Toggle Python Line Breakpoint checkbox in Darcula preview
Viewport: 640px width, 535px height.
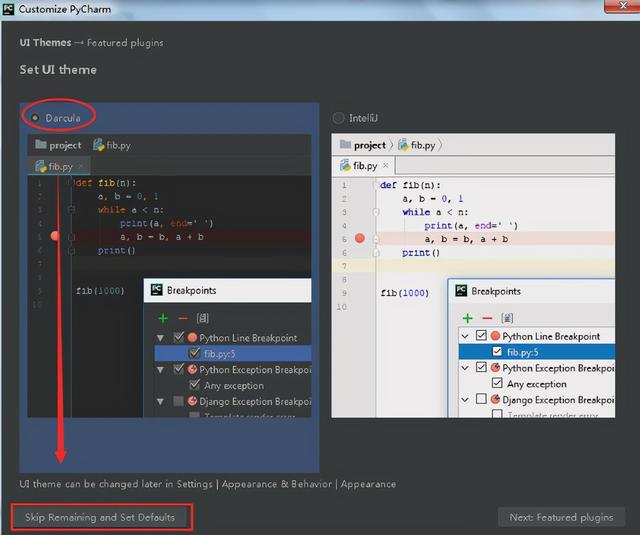(x=179, y=337)
